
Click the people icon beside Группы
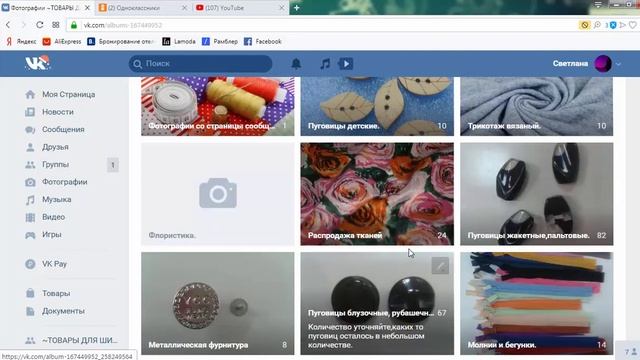coord(30,165)
